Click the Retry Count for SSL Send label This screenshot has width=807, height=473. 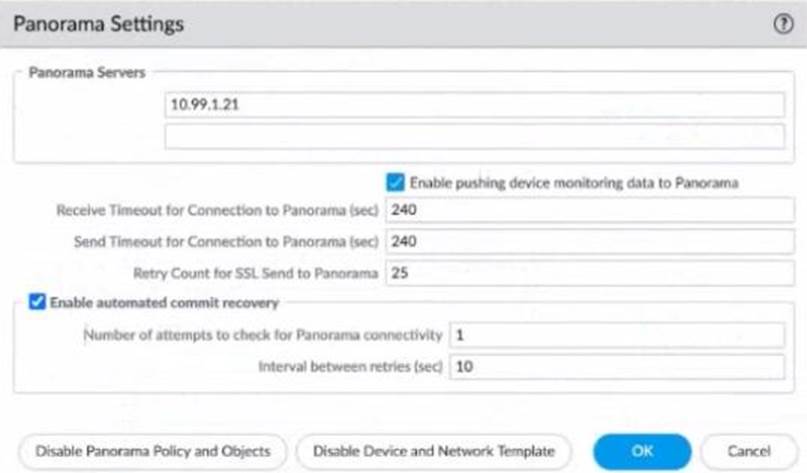pyautogui.click(x=255, y=272)
